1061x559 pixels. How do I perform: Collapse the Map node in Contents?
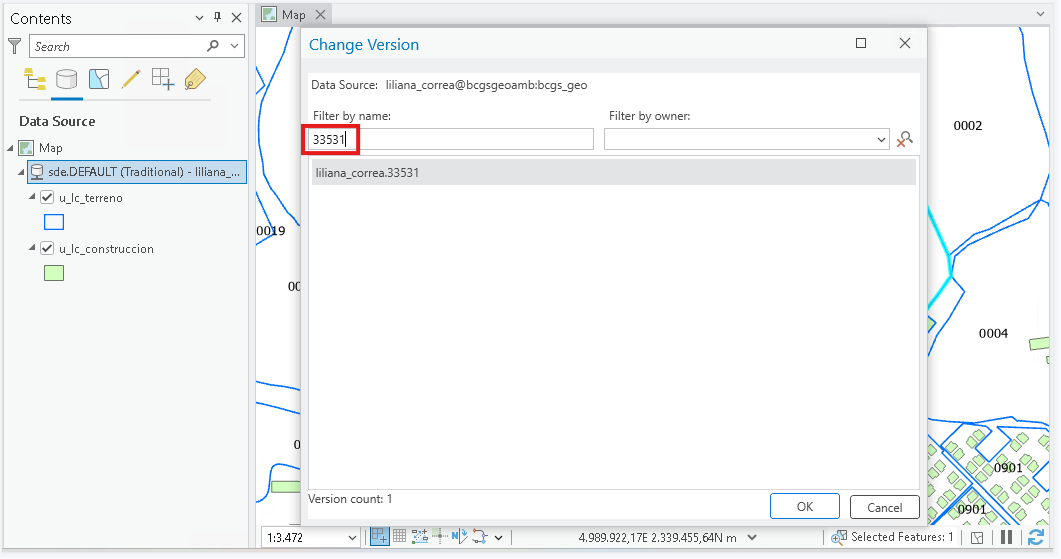10,148
